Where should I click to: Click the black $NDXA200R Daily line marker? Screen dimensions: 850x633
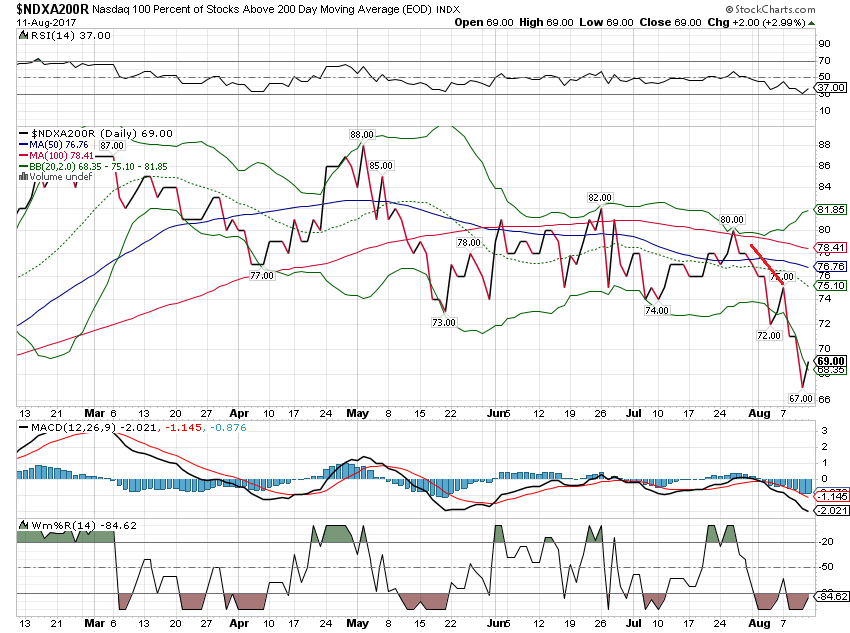(x=24, y=133)
